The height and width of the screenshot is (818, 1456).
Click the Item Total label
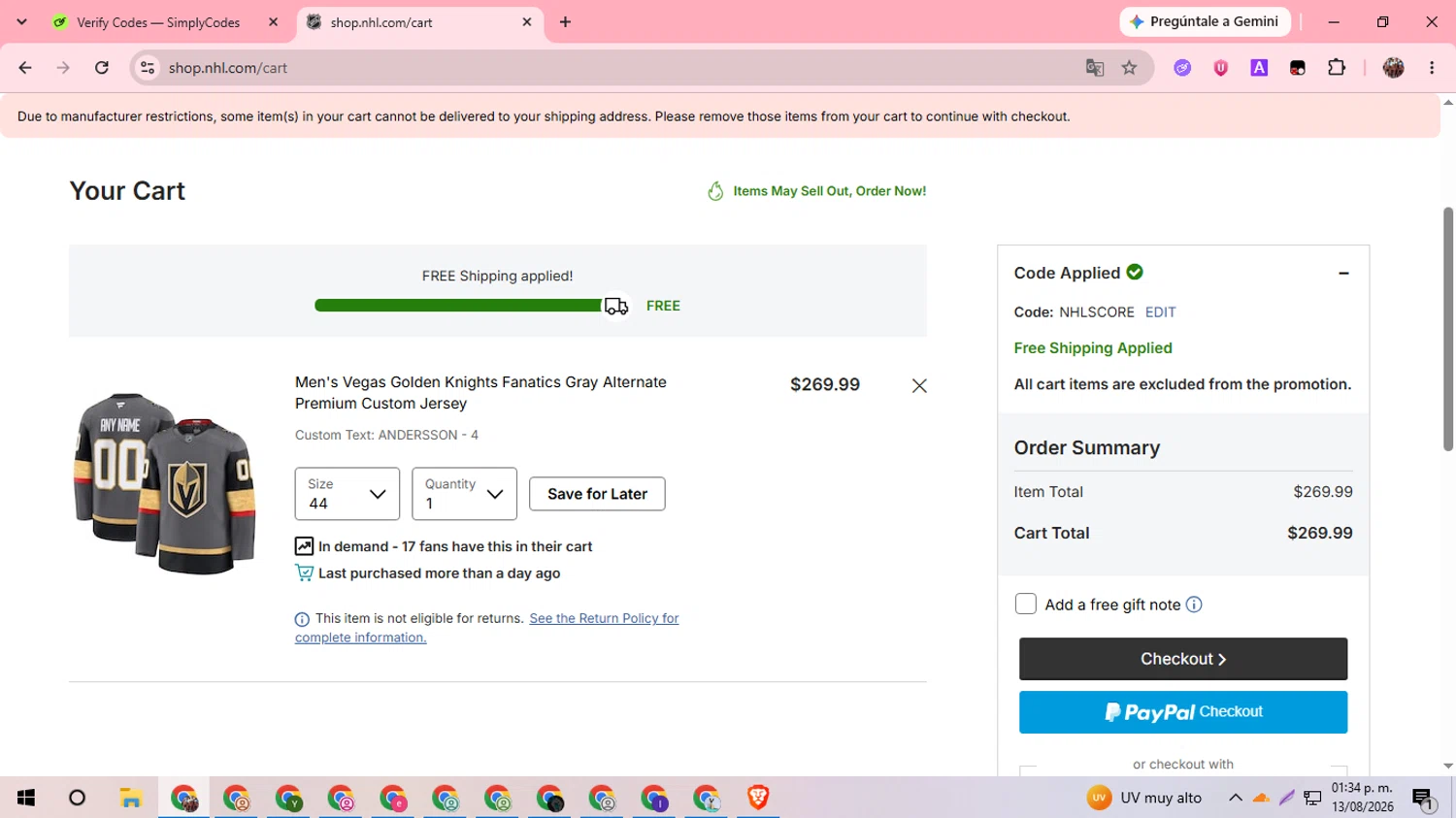coord(1048,492)
